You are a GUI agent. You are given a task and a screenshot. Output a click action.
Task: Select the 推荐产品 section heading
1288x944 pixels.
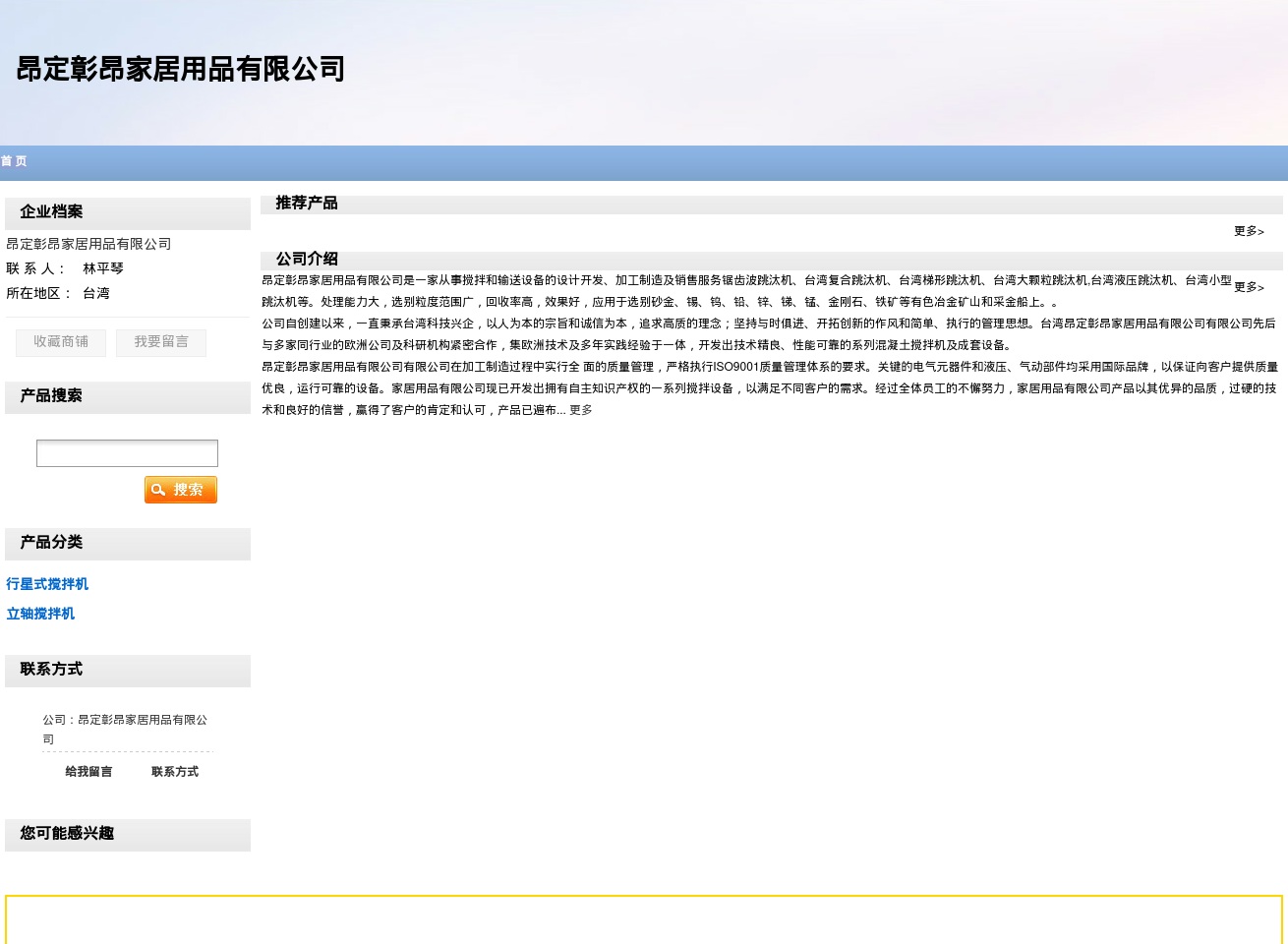coord(307,203)
